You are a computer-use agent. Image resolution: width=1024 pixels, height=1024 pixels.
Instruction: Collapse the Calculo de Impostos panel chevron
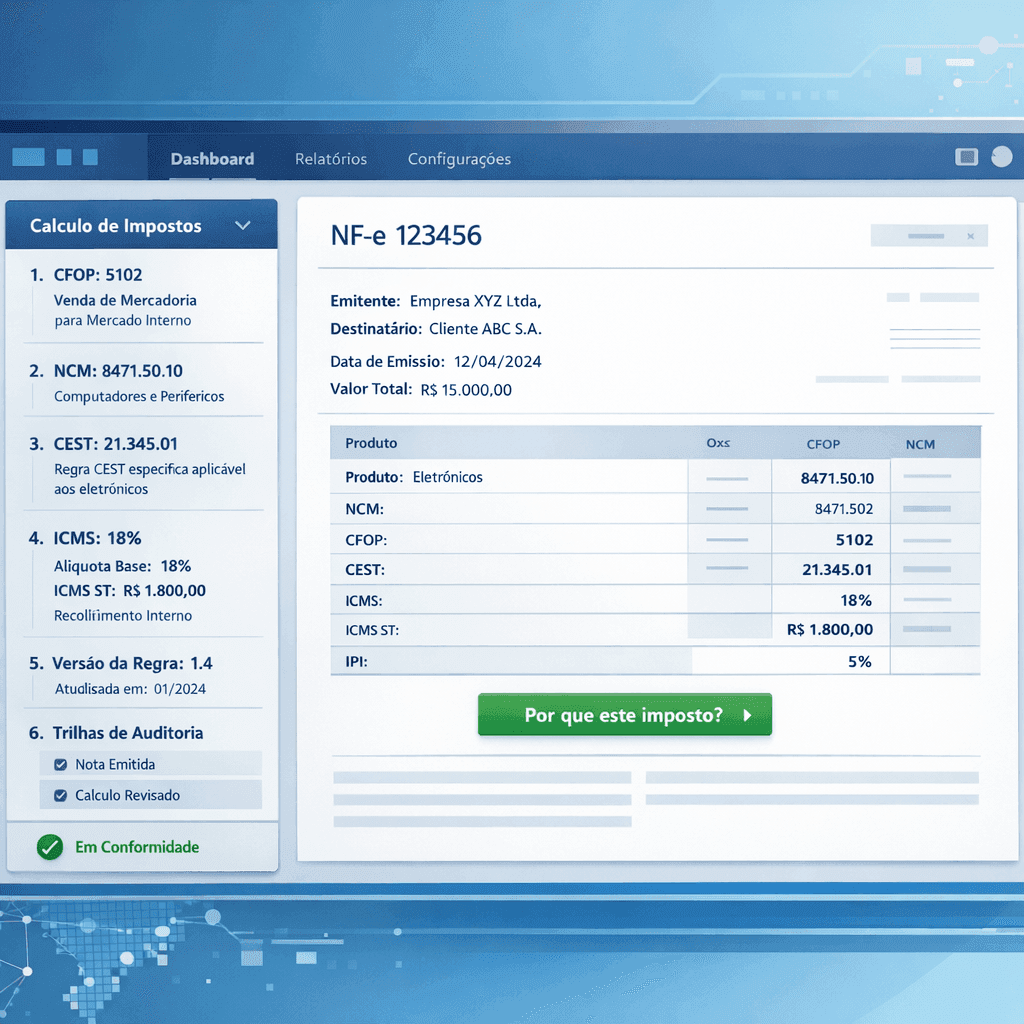[242, 225]
